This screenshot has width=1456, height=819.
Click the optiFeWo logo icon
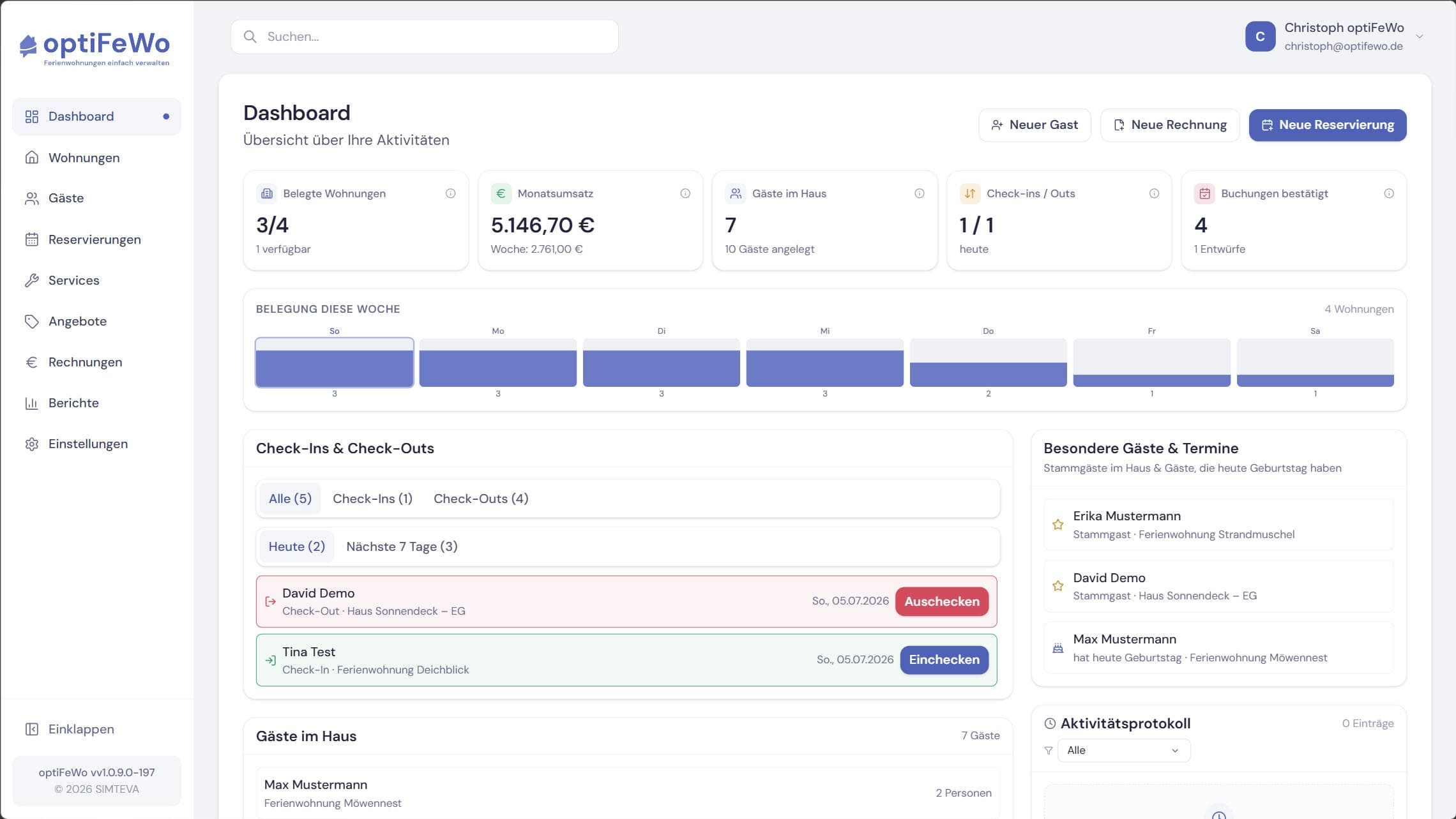(x=28, y=45)
